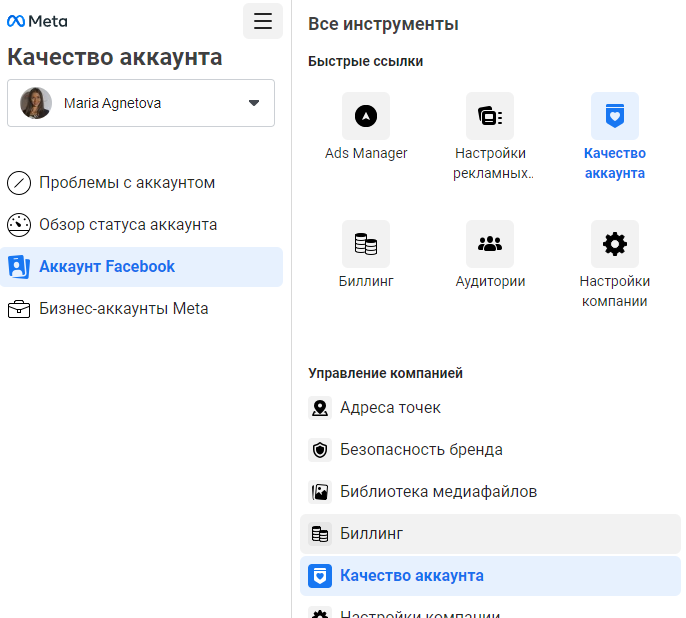Select the Аккаунт Facebook sidebar item
The width and height of the screenshot is (686, 618).
pyautogui.click(x=106, y=267)
